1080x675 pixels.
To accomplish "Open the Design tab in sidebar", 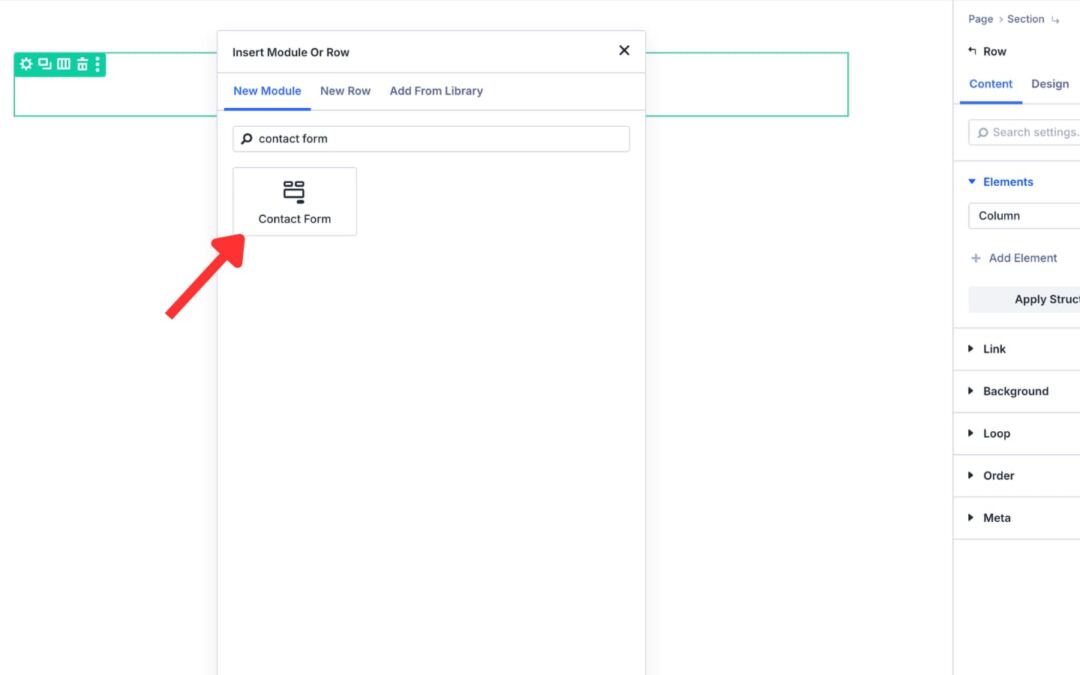I will tap(1050, 84).
